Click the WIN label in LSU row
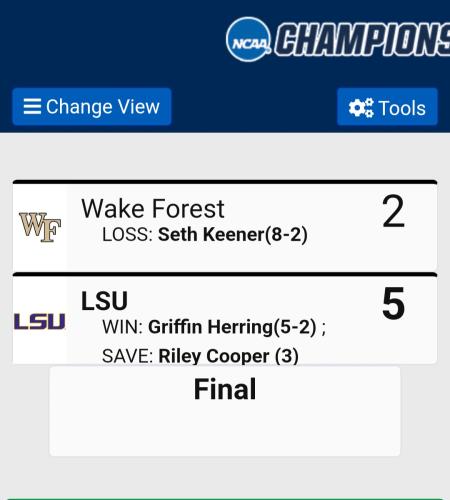450x500 pixels. point(123,327)
